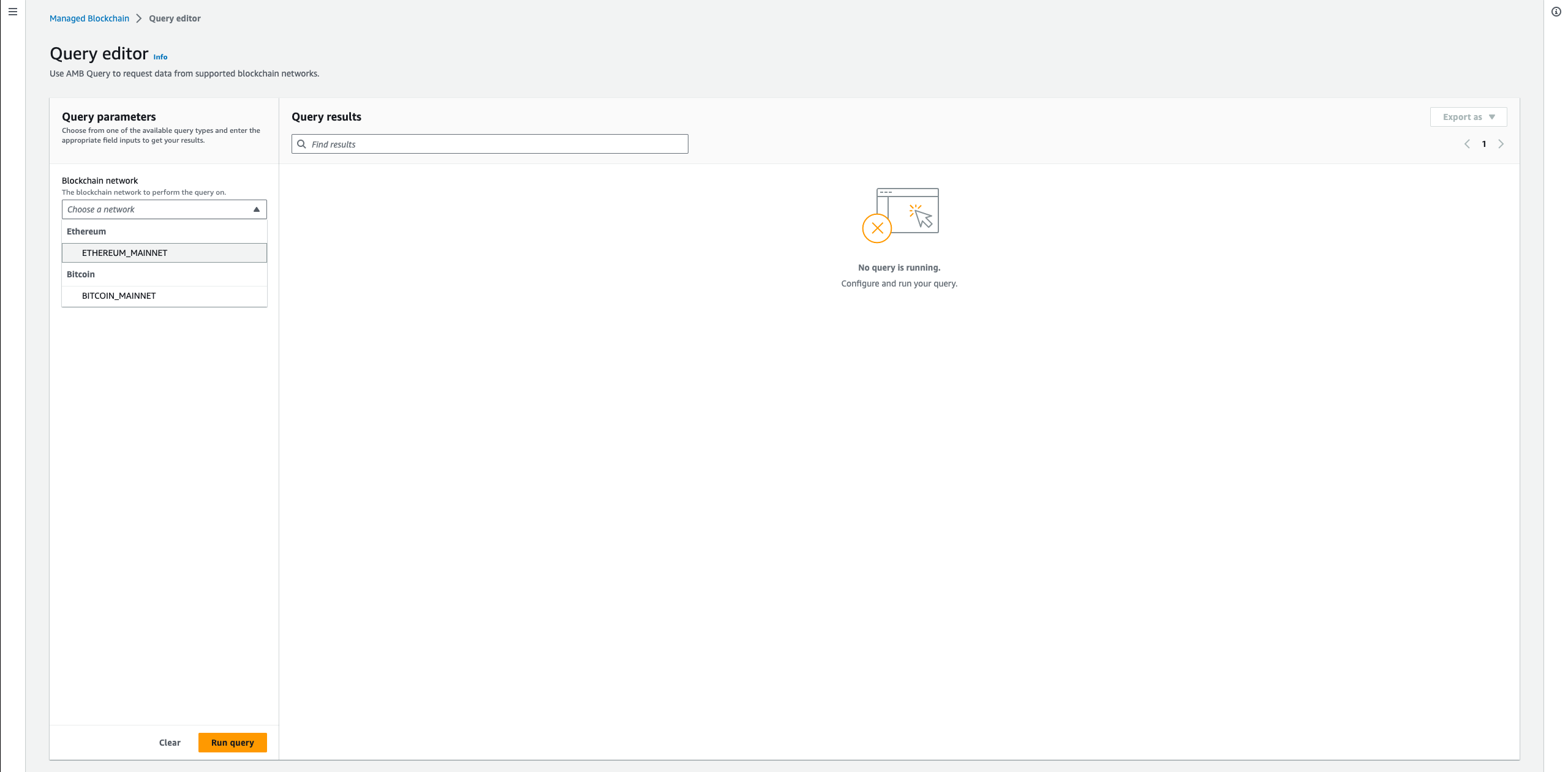The image size is (1568, 772).
Task: Click the Choose a network select box
Action: tap(156, 209)
